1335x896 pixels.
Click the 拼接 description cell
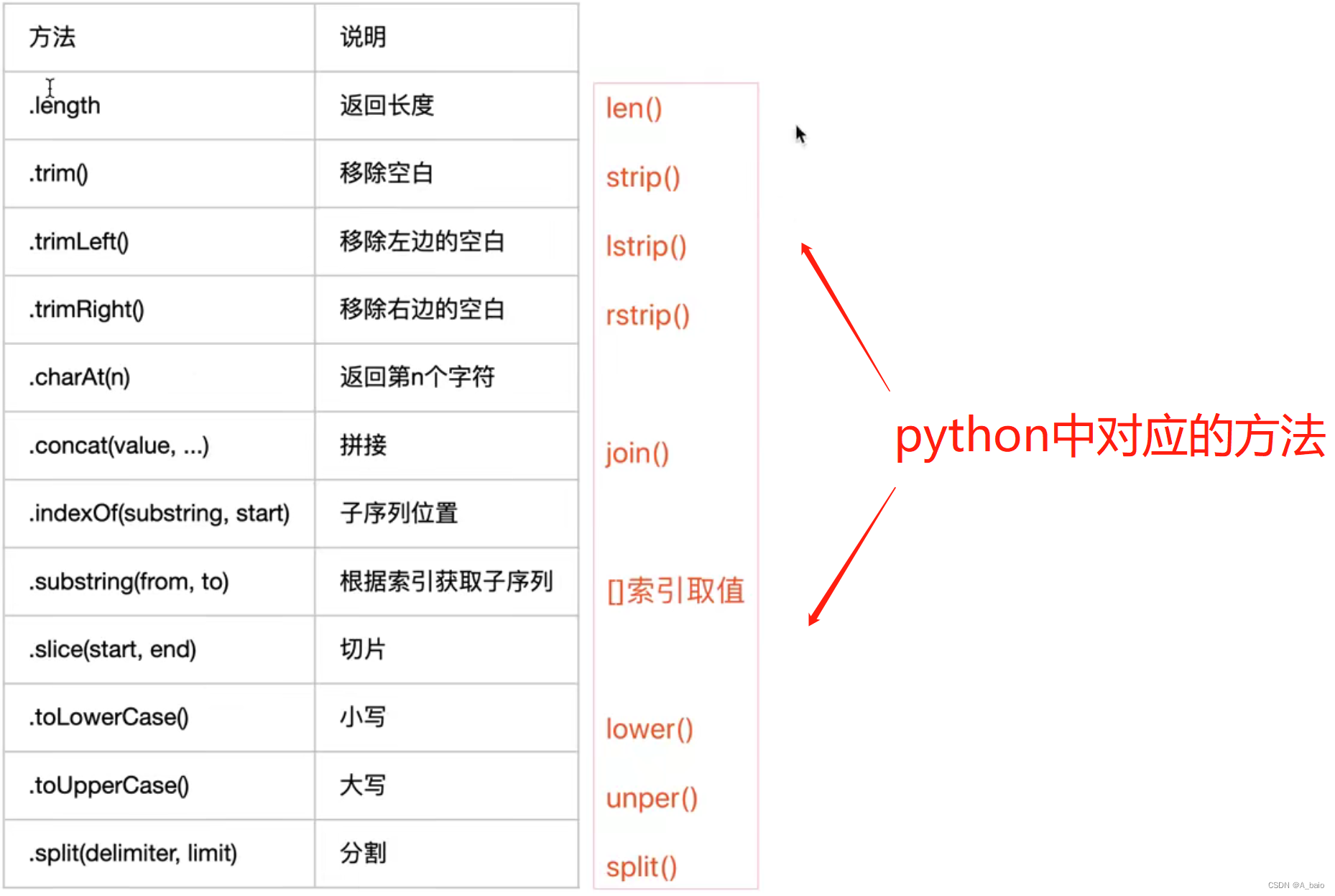[x=446, y=446]
